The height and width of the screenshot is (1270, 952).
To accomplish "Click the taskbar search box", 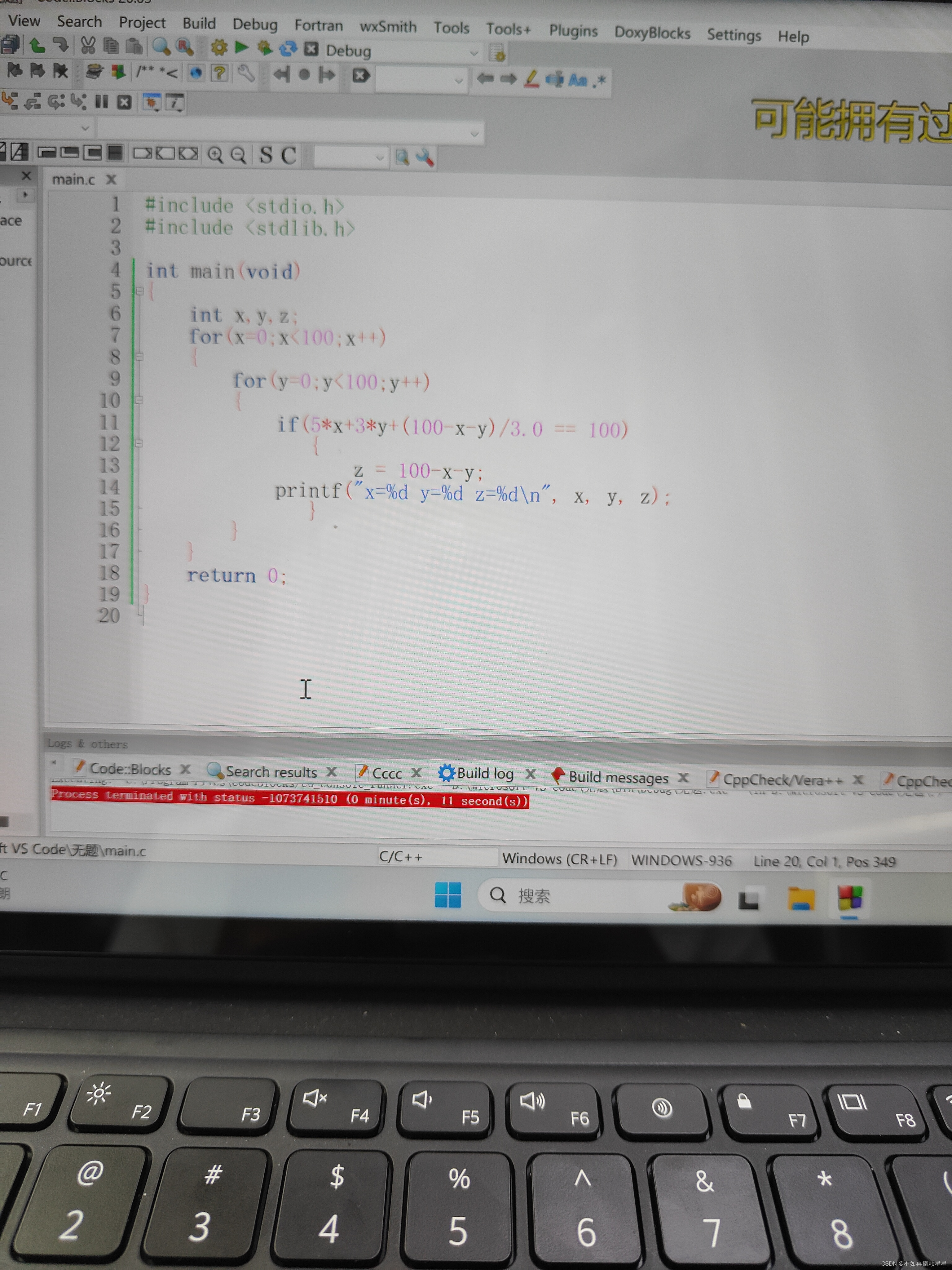I will [x=600, y=896].
